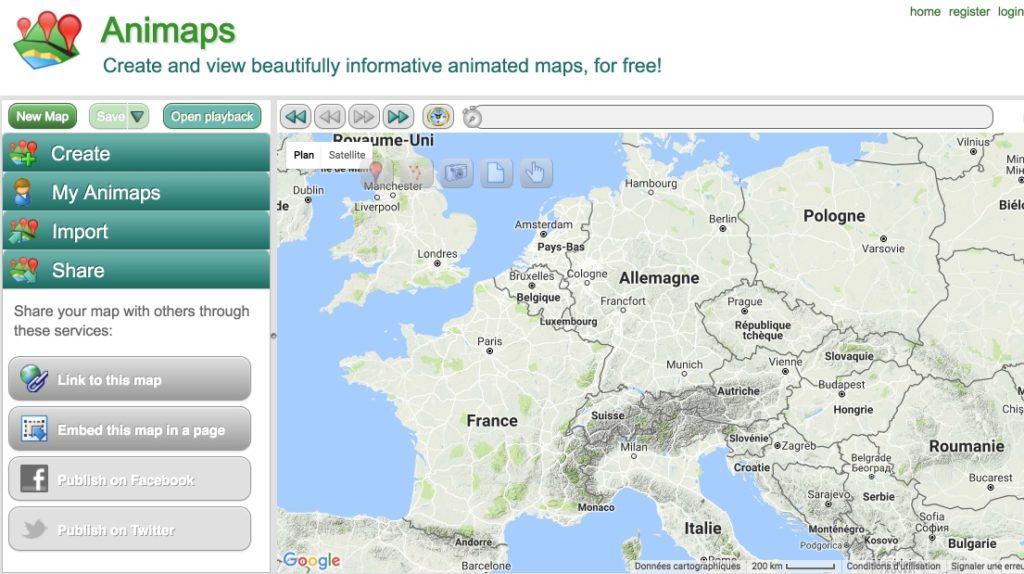Viewport: 1024px width, 574px height.
Task: Click the New Map button
Action: [x=42, y=116]
